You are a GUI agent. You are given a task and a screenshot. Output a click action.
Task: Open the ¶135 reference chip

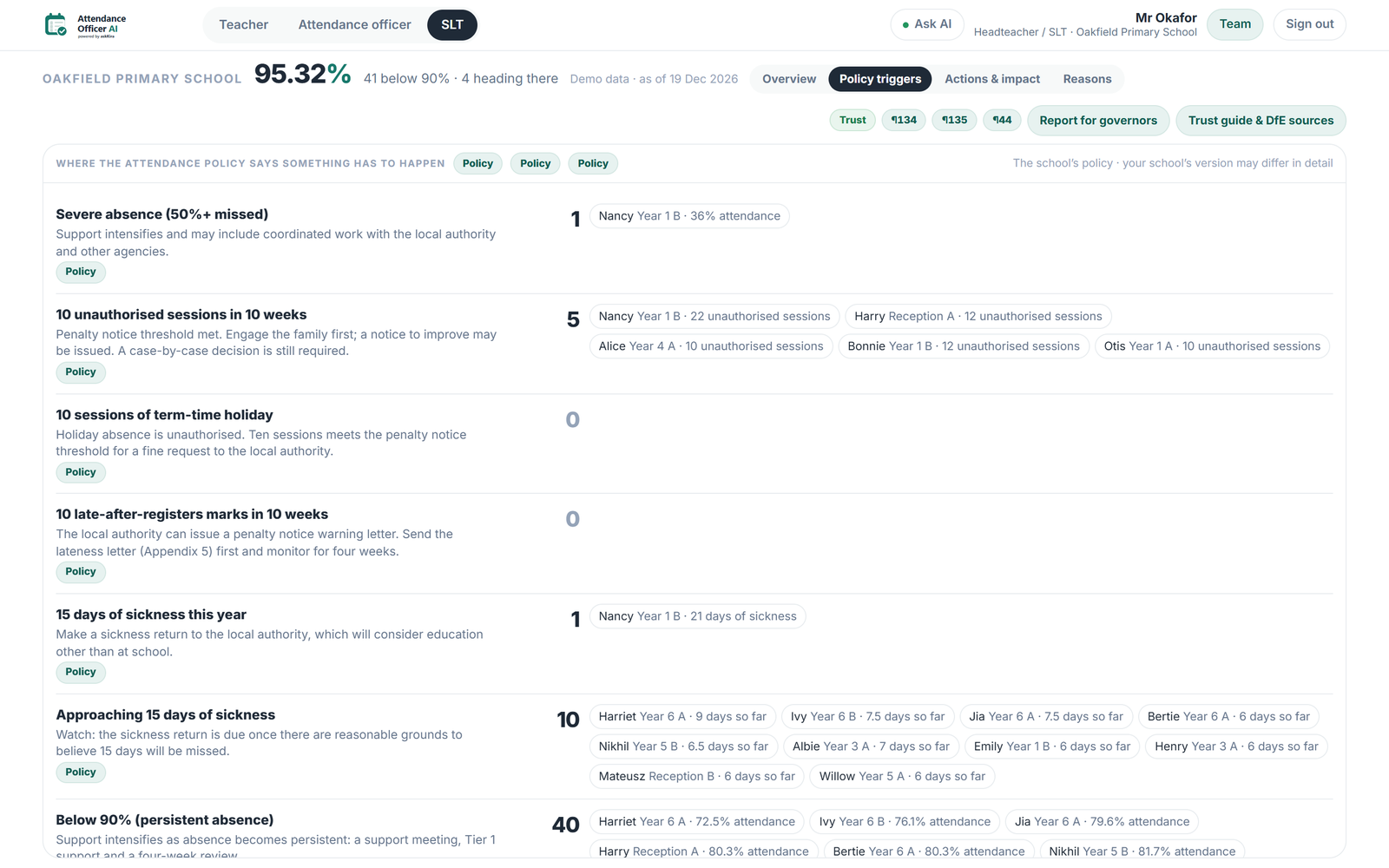click(954, 120)
